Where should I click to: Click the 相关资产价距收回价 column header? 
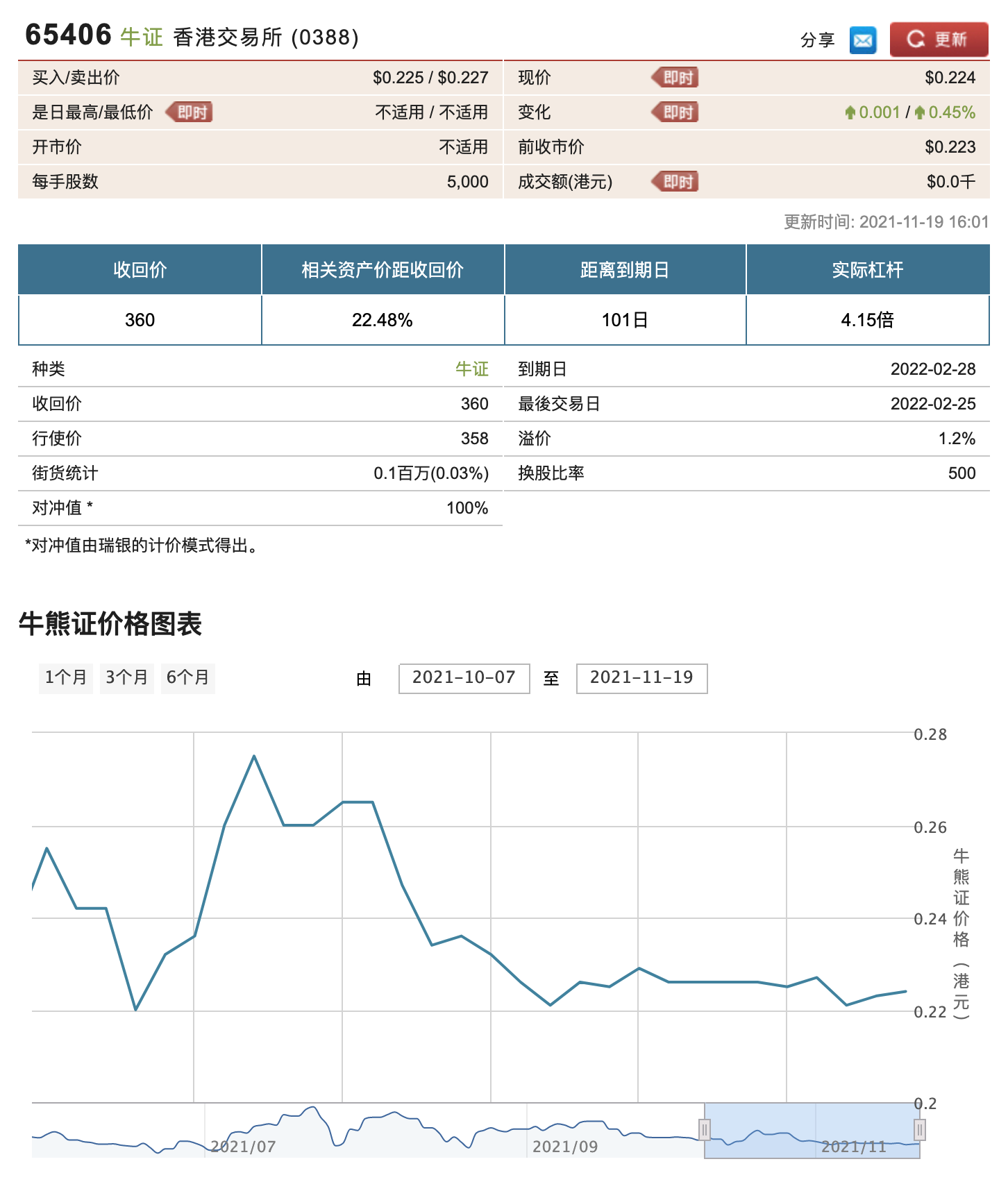pyautogui.click(x=383, y=270)
